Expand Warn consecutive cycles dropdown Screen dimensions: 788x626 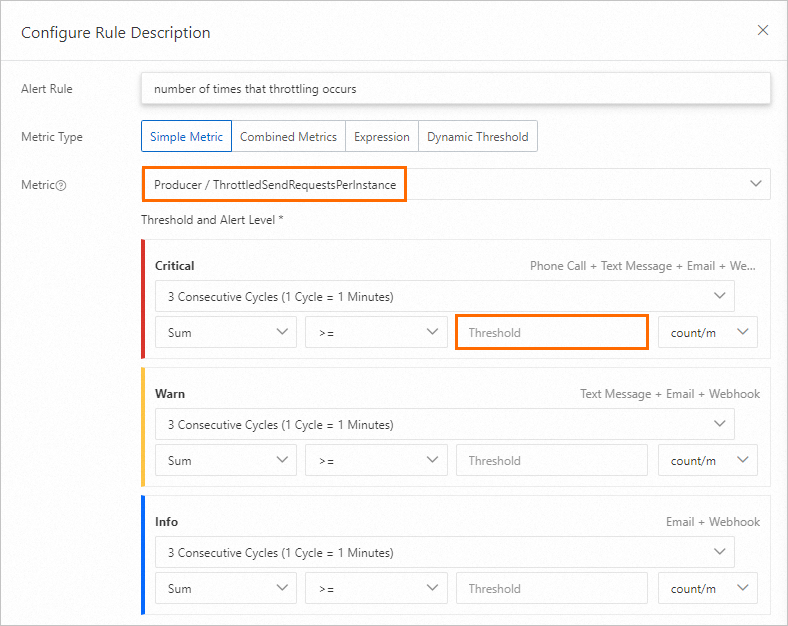[x=444, y=425]
